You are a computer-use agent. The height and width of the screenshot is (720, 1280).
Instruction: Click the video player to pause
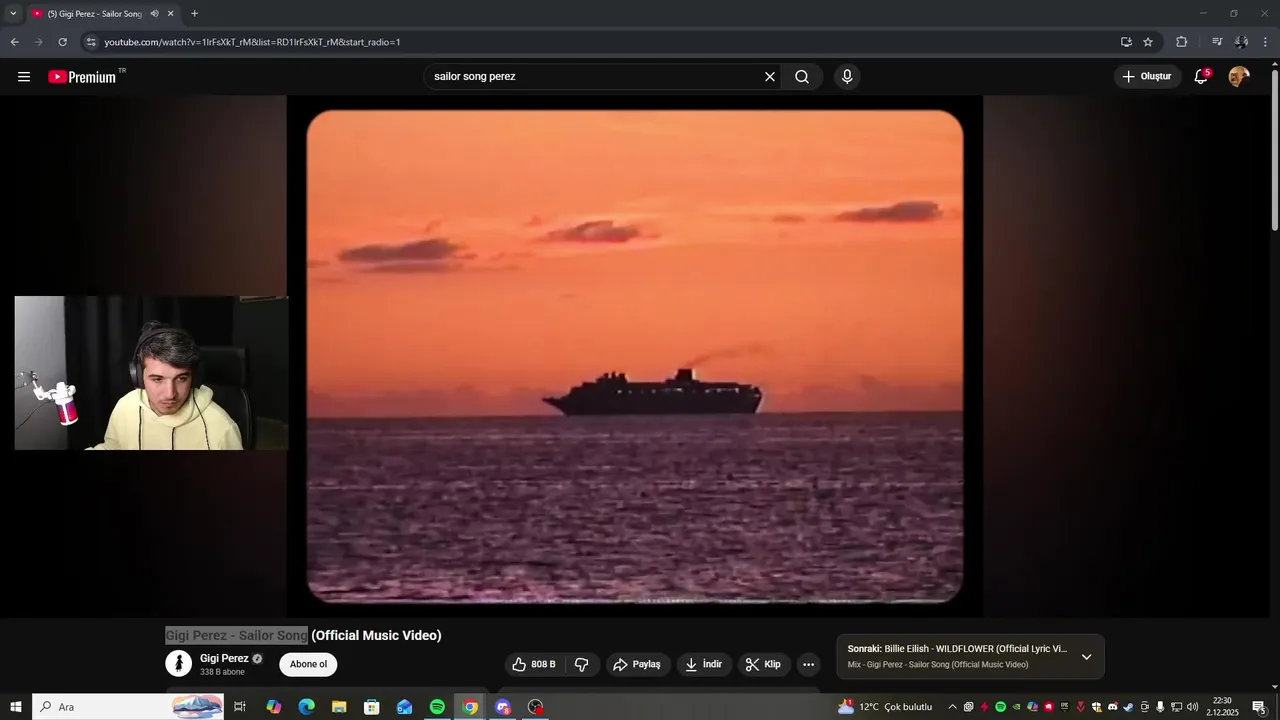pos(635,356)
